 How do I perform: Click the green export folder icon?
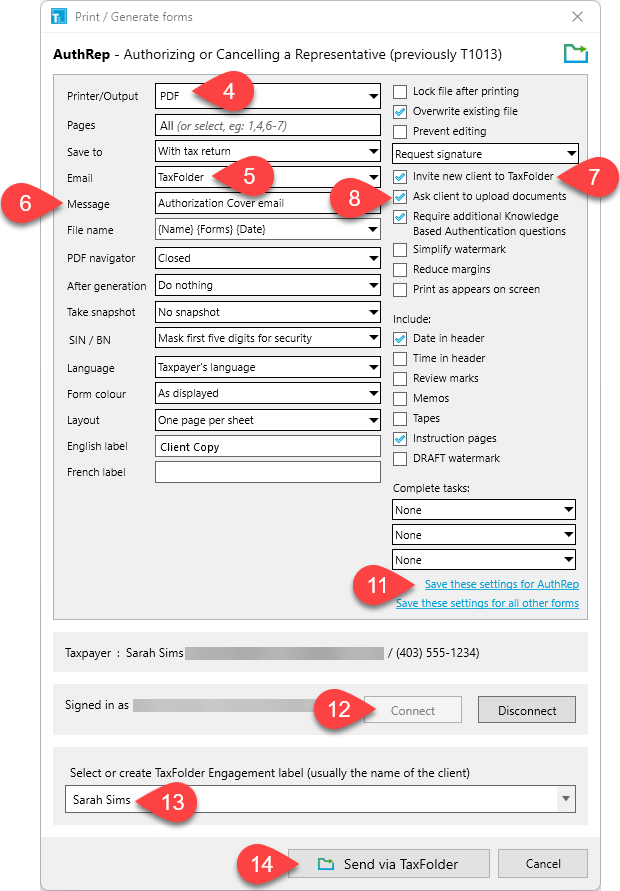coord(576,54)
